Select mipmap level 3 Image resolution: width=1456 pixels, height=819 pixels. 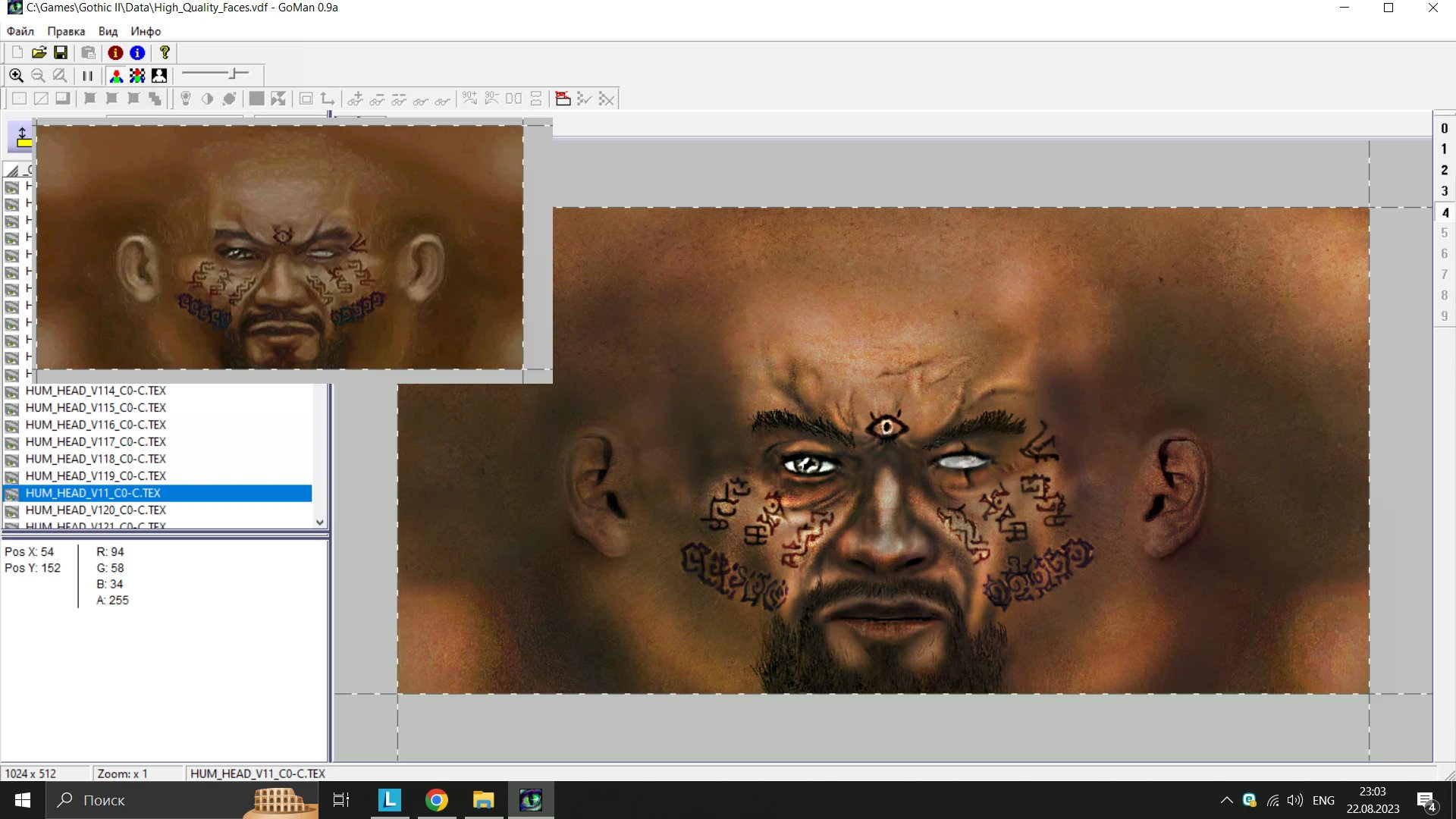coord(1444,191)
